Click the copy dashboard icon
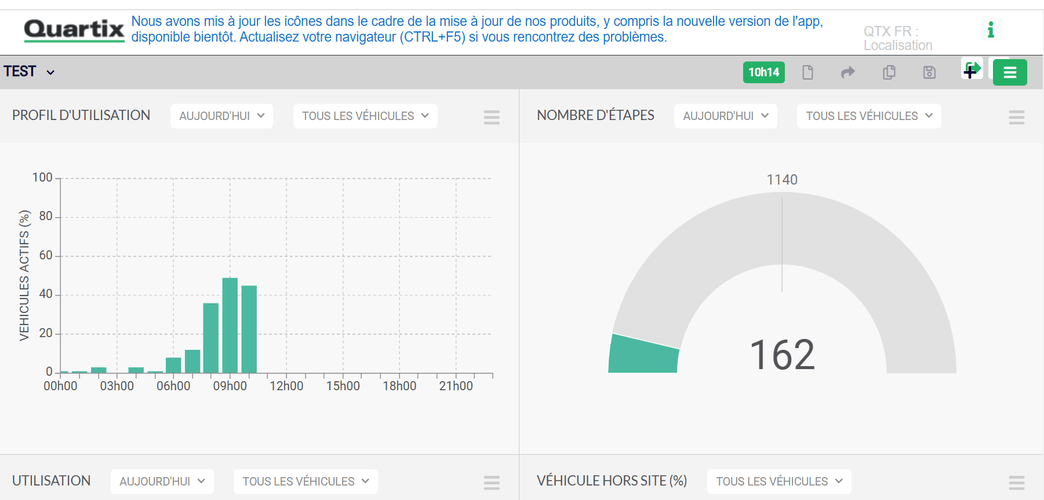The height and width of the screenshot is (500, 1044). click(889, 72)
